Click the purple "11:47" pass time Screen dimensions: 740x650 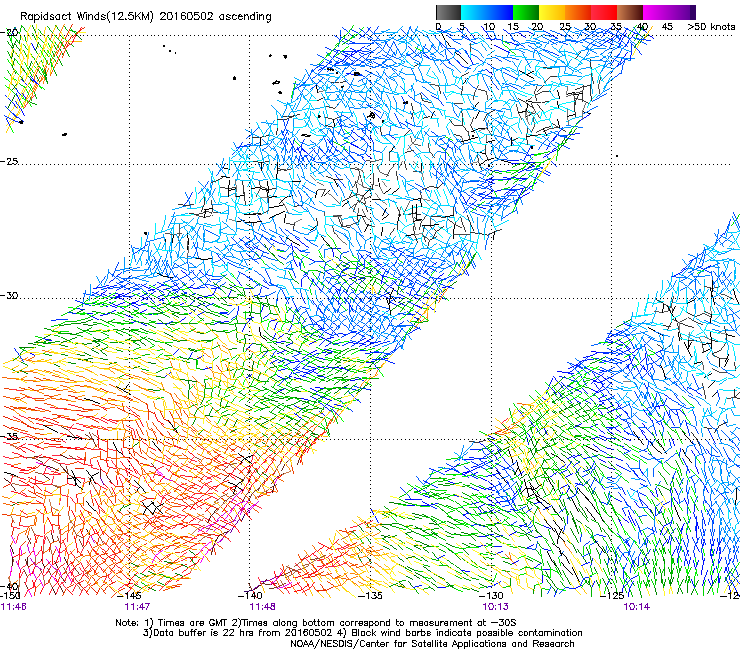(x=137, y=607)
